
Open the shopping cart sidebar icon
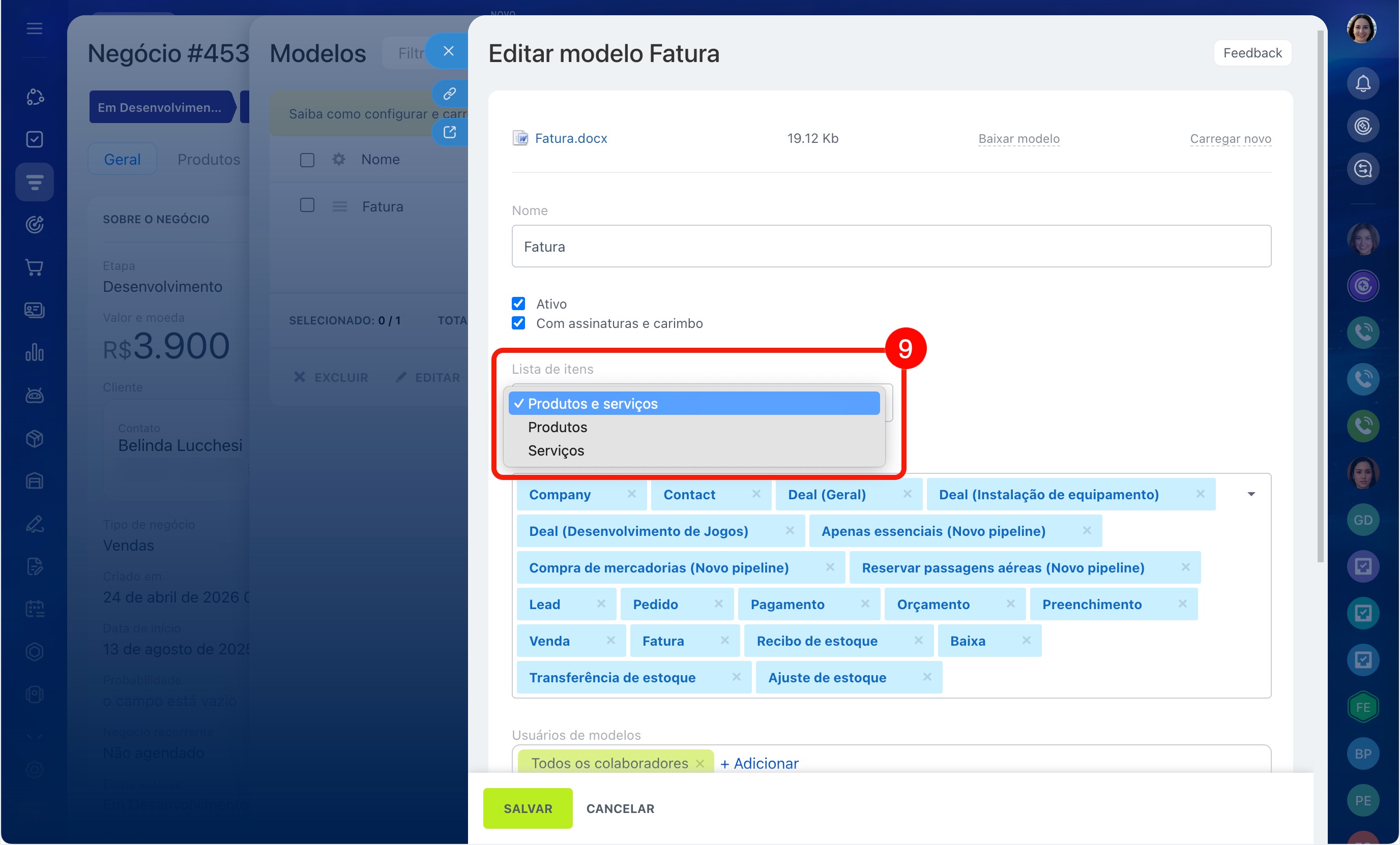click(34, 267)
